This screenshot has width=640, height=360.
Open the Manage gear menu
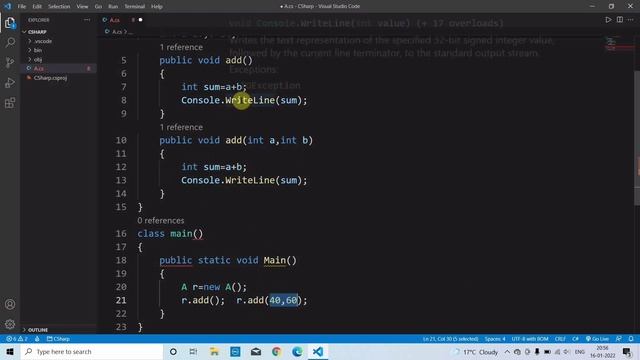coord(10,324)
